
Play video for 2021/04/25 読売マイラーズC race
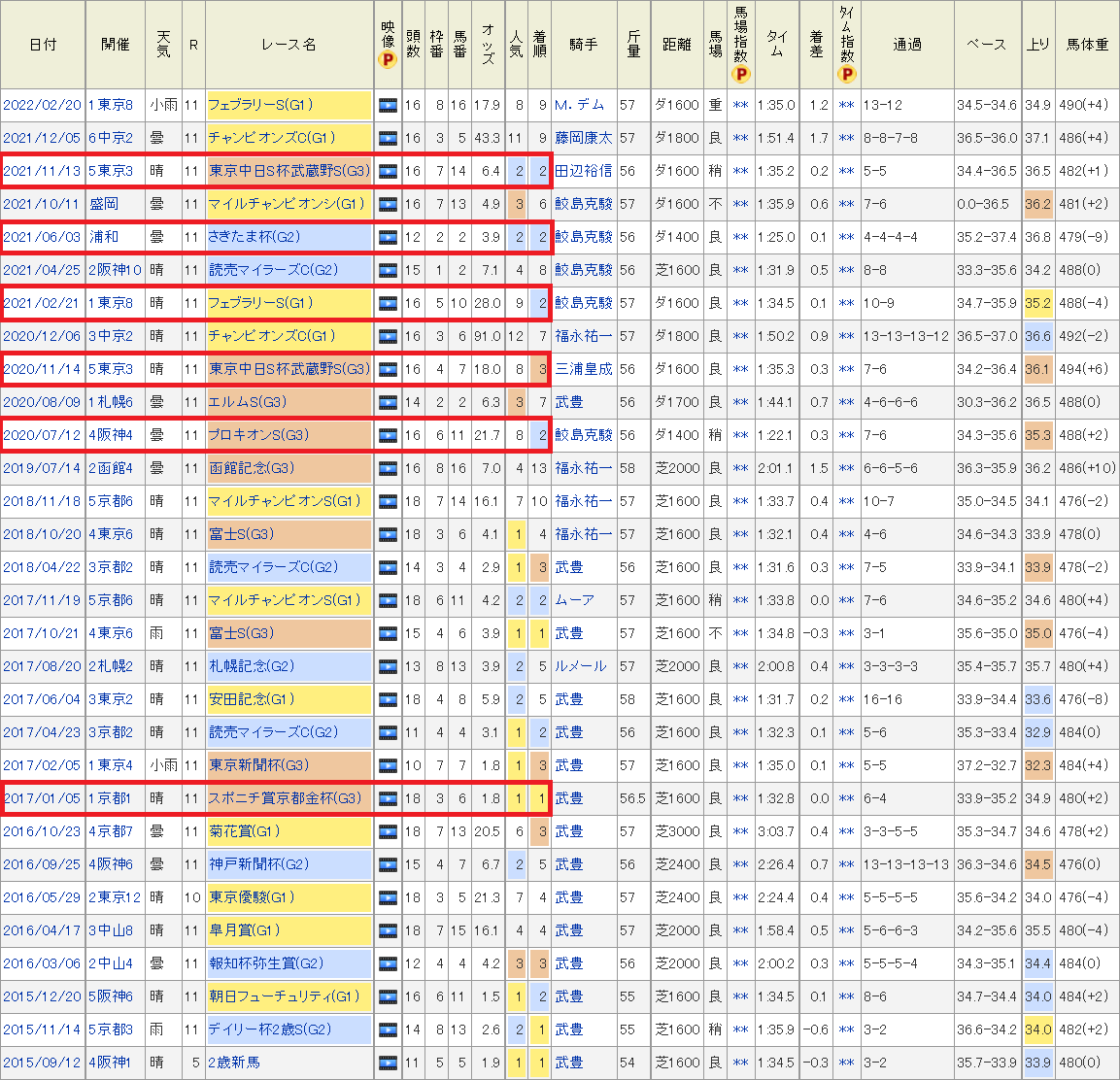(388, 271)
